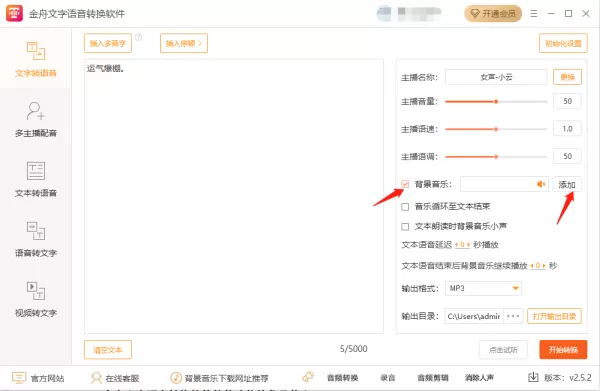Click the 主播语调 value box showing 50
Viewport: 600px width, 391px height.
[567, 156]
